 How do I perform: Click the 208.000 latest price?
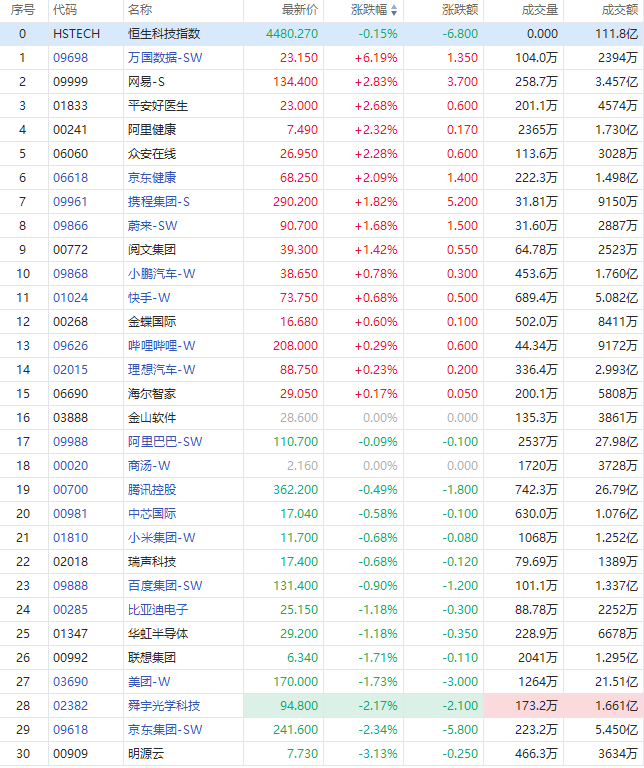click(x=295, y=346)
